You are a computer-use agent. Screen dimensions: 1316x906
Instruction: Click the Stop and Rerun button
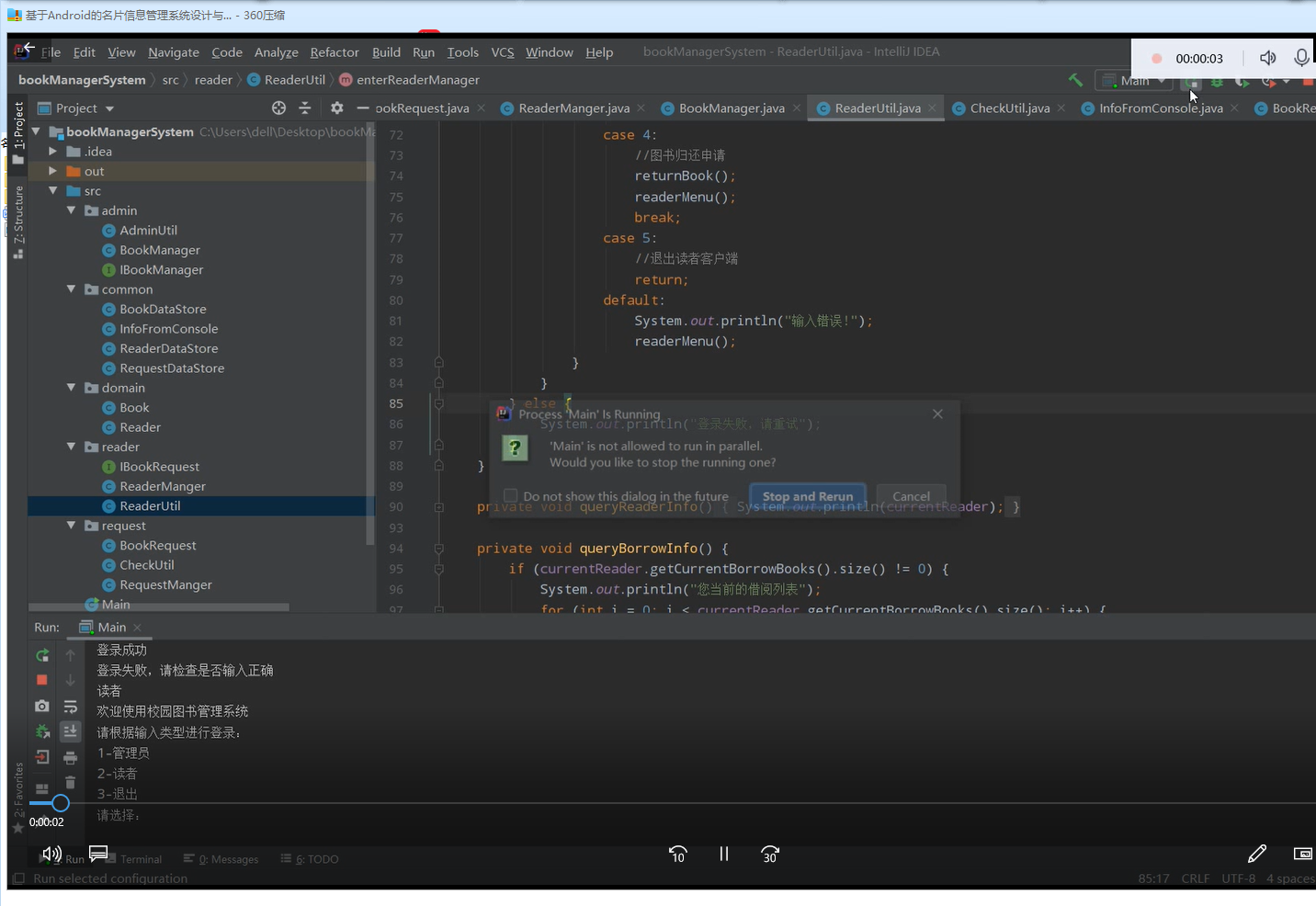807,496
